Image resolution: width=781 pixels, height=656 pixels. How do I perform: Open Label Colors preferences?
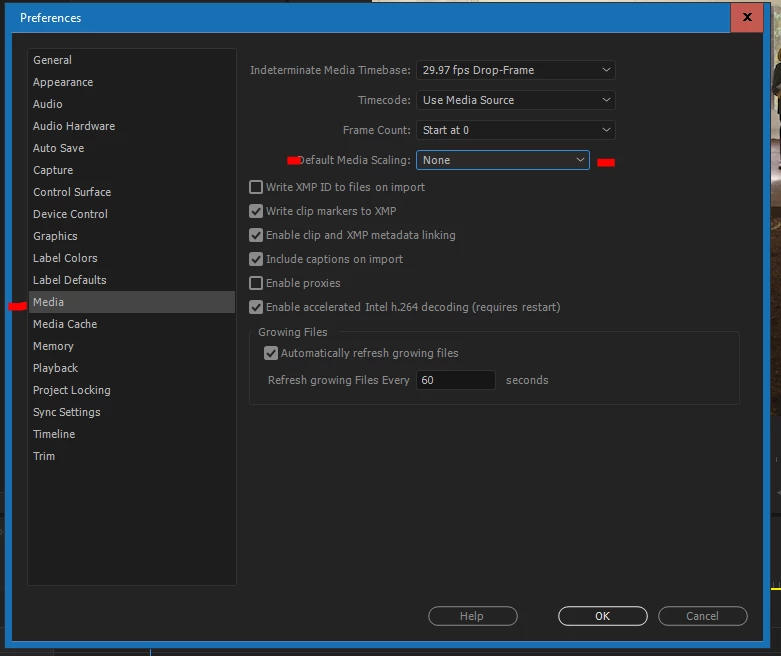point(131,258)
